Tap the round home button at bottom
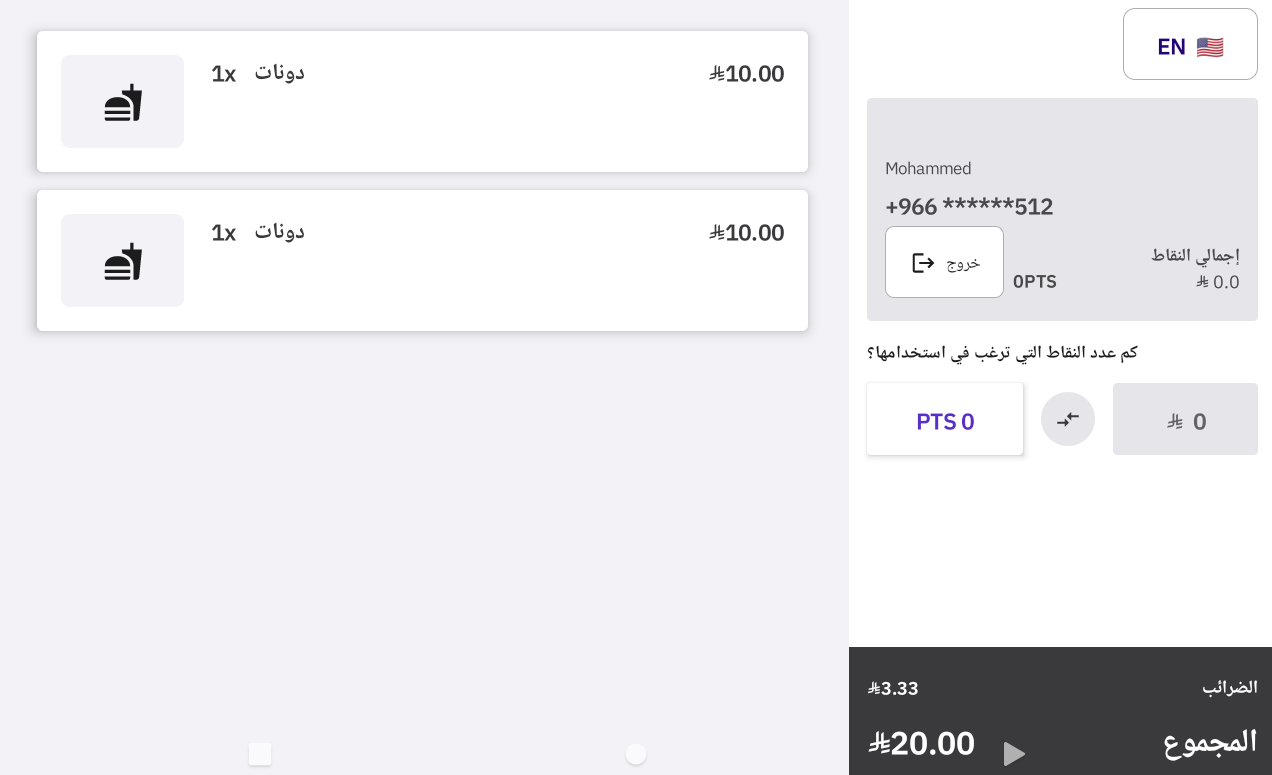Viewport: 1272px width, 775px height. pyautogui.click(x=636, y=754)
